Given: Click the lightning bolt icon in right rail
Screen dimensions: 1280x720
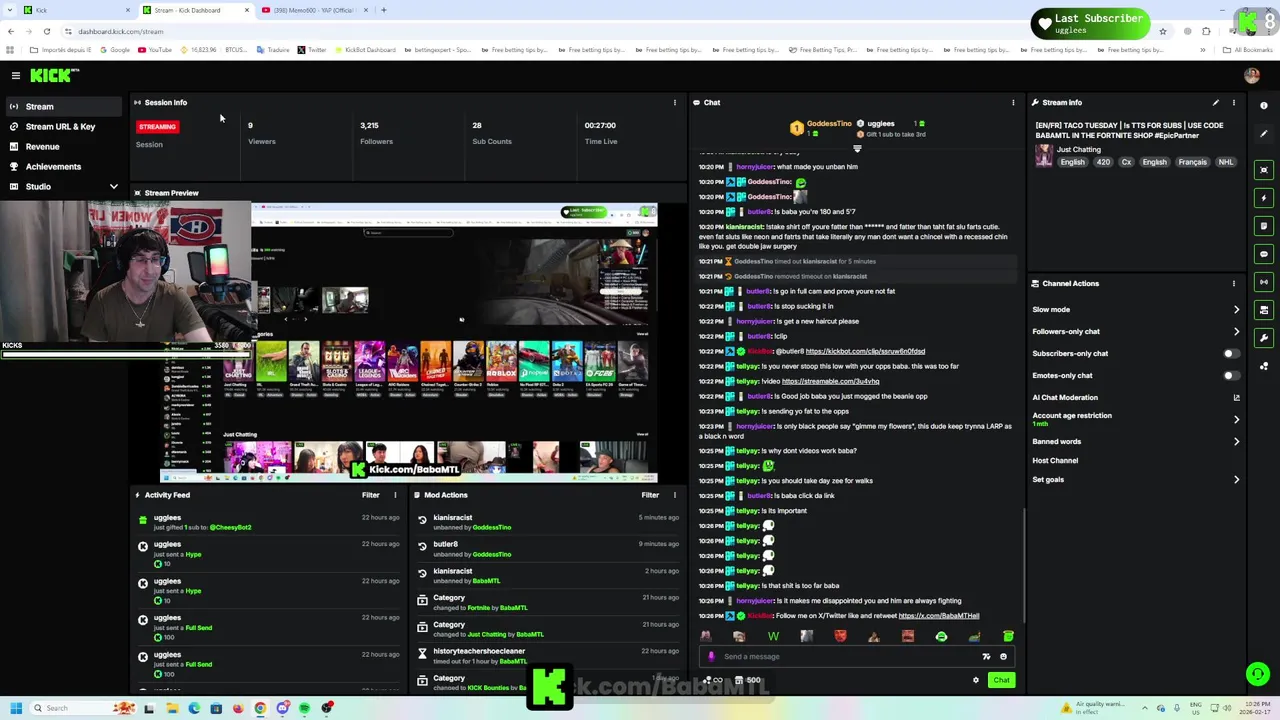Looking at the screenshot, I should pos(1264,198).
